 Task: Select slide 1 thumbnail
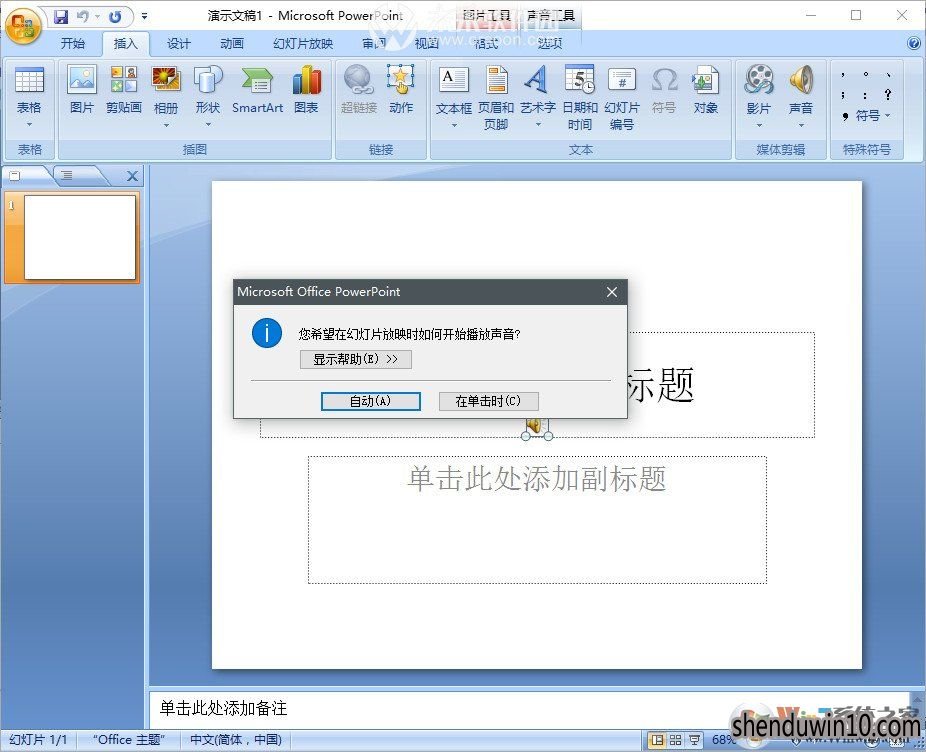point(80,237)
